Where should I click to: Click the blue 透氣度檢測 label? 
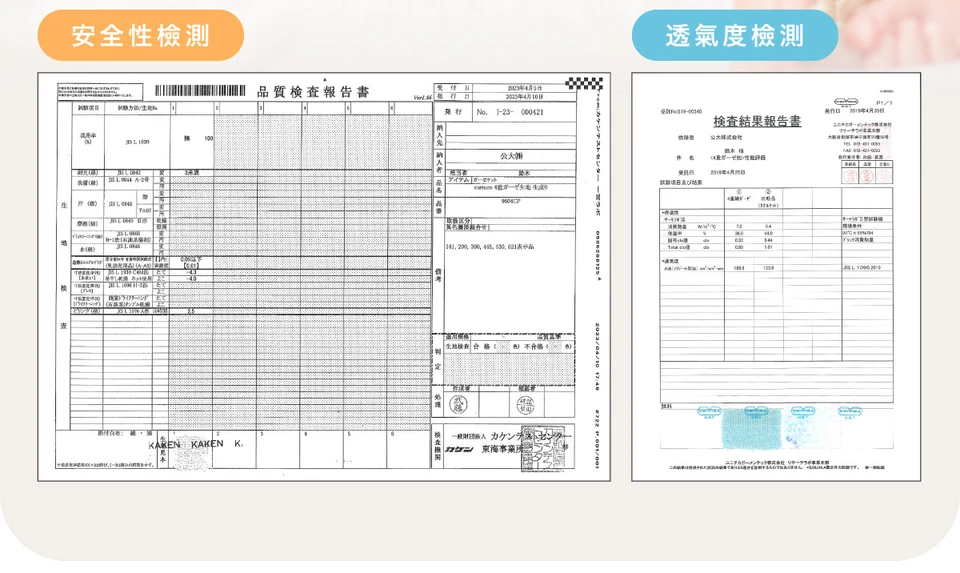click(735, 36)
